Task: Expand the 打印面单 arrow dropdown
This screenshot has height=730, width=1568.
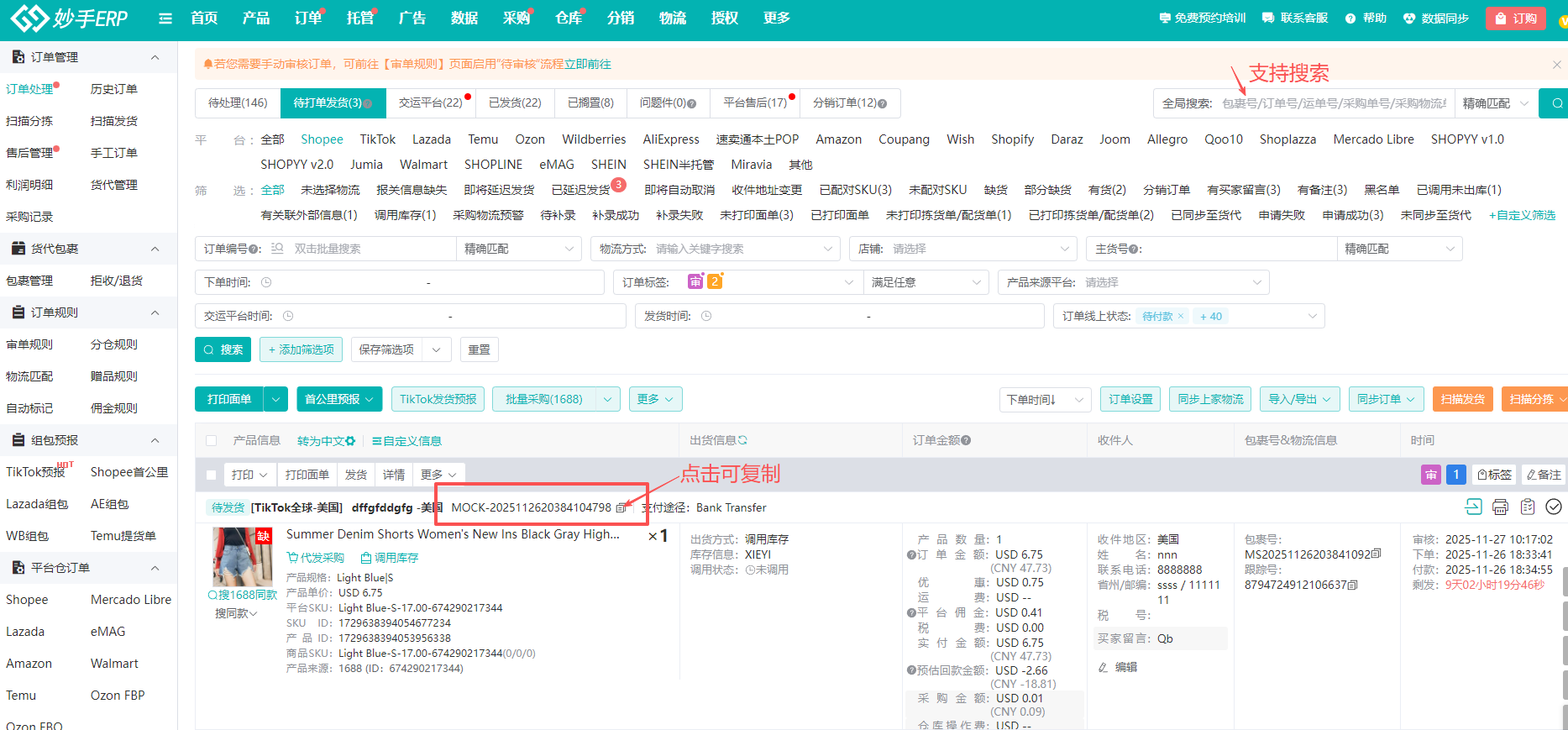Action: 276,399
